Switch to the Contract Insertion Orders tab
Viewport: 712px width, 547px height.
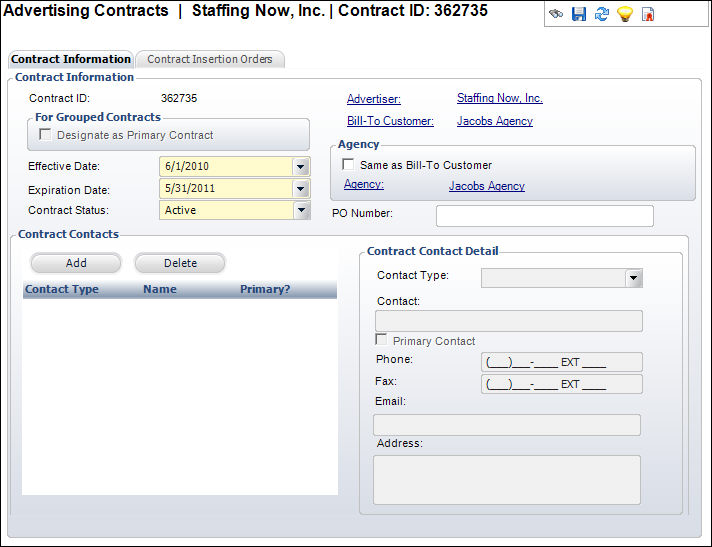click(210, 59)
